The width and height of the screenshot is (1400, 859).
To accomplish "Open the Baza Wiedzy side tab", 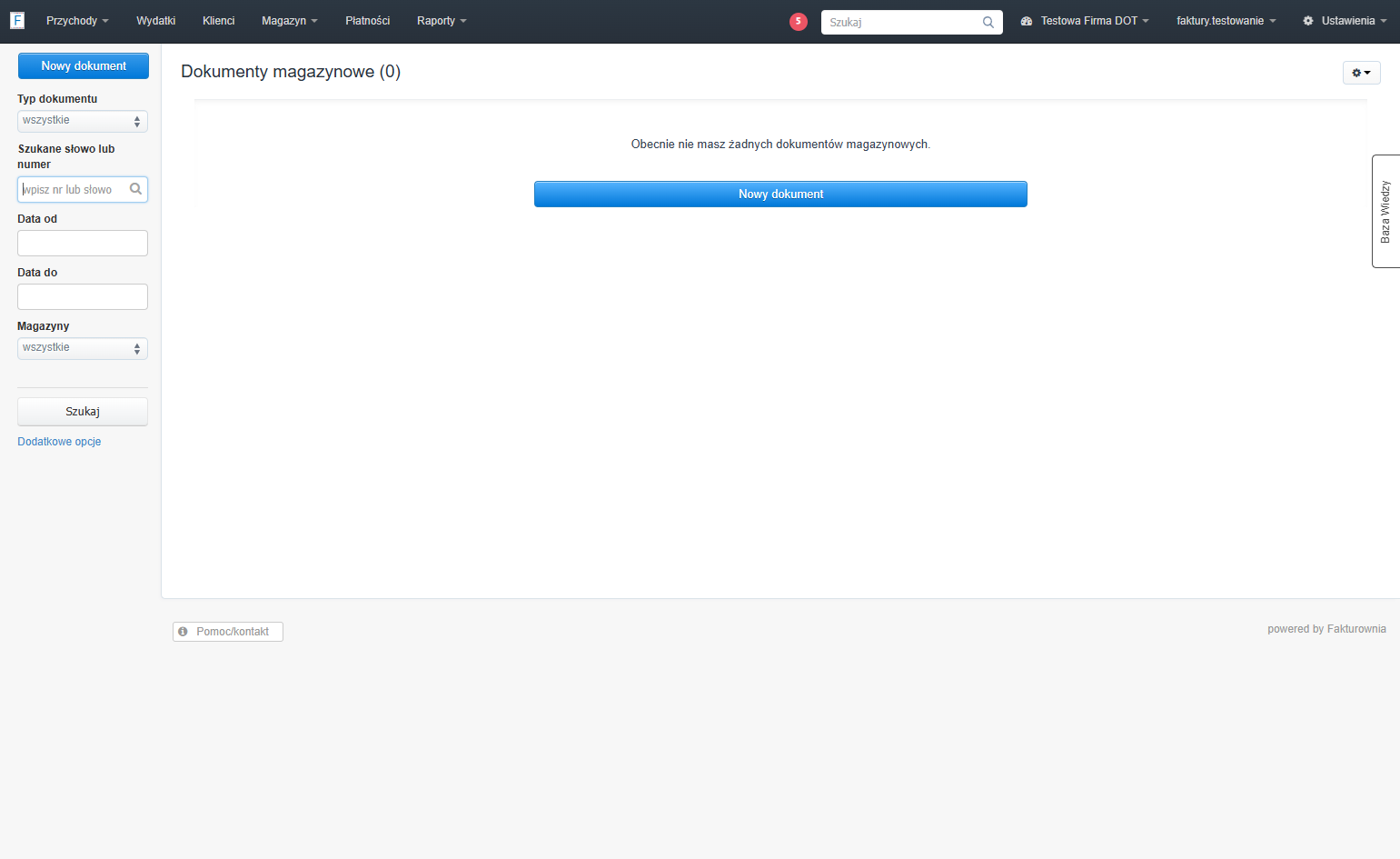I will pos(1385,211).
